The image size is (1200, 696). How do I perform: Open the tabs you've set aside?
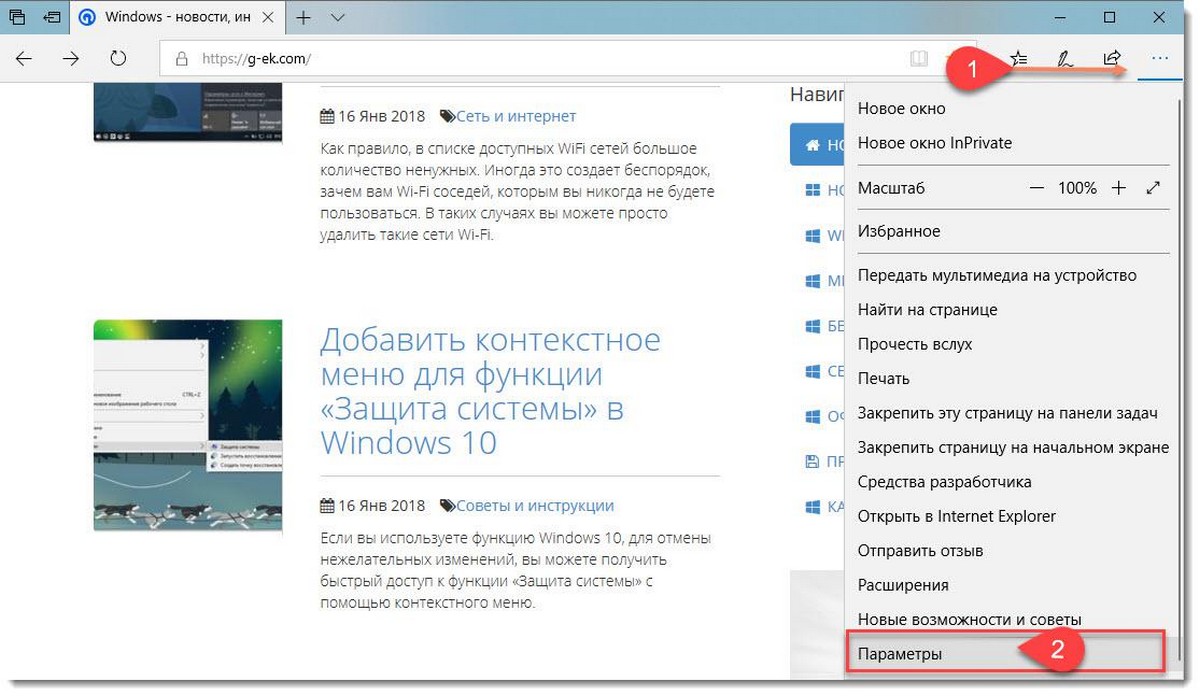point(17,18)
